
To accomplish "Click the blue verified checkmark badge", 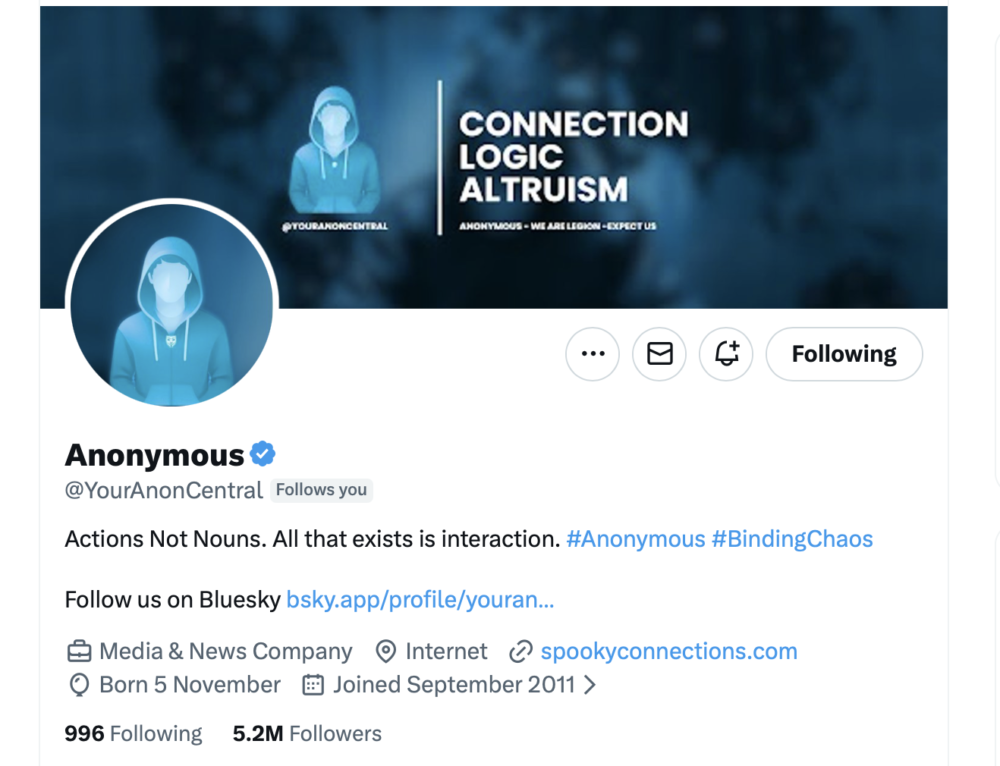I will coord(262,454).
